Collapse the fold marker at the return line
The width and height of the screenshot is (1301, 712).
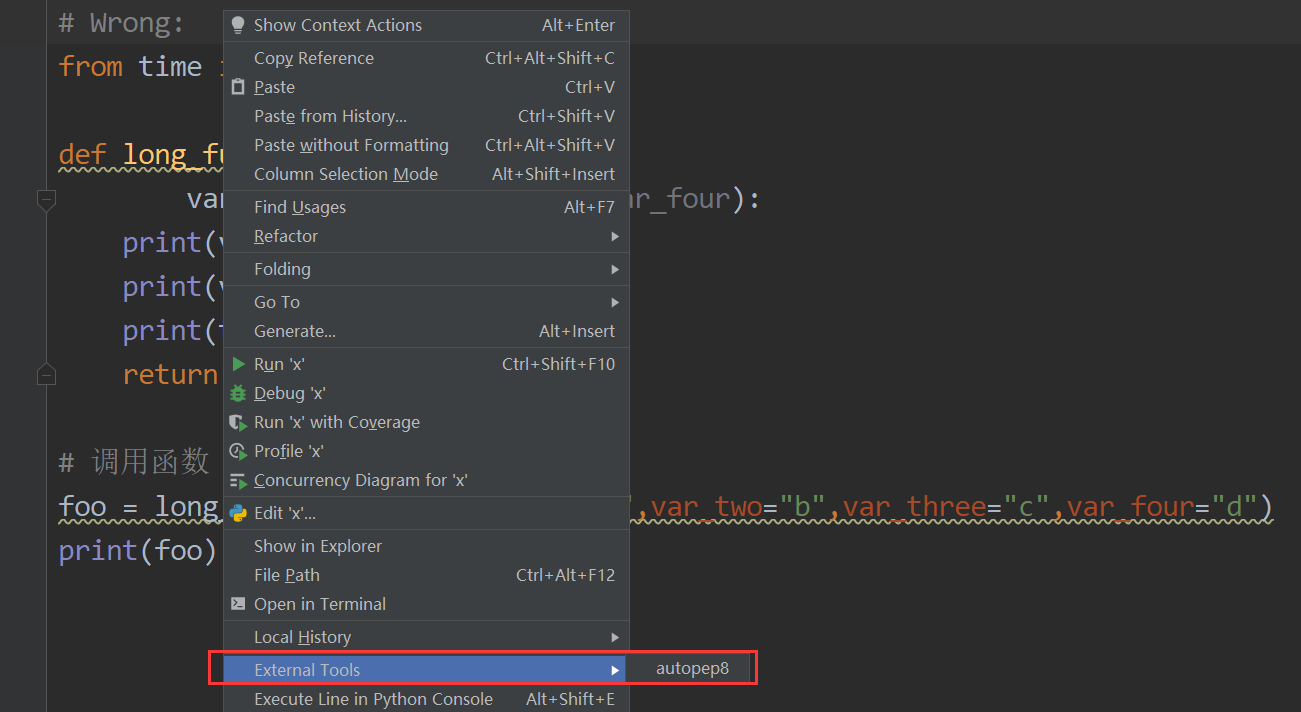click(x=46, y=375)
